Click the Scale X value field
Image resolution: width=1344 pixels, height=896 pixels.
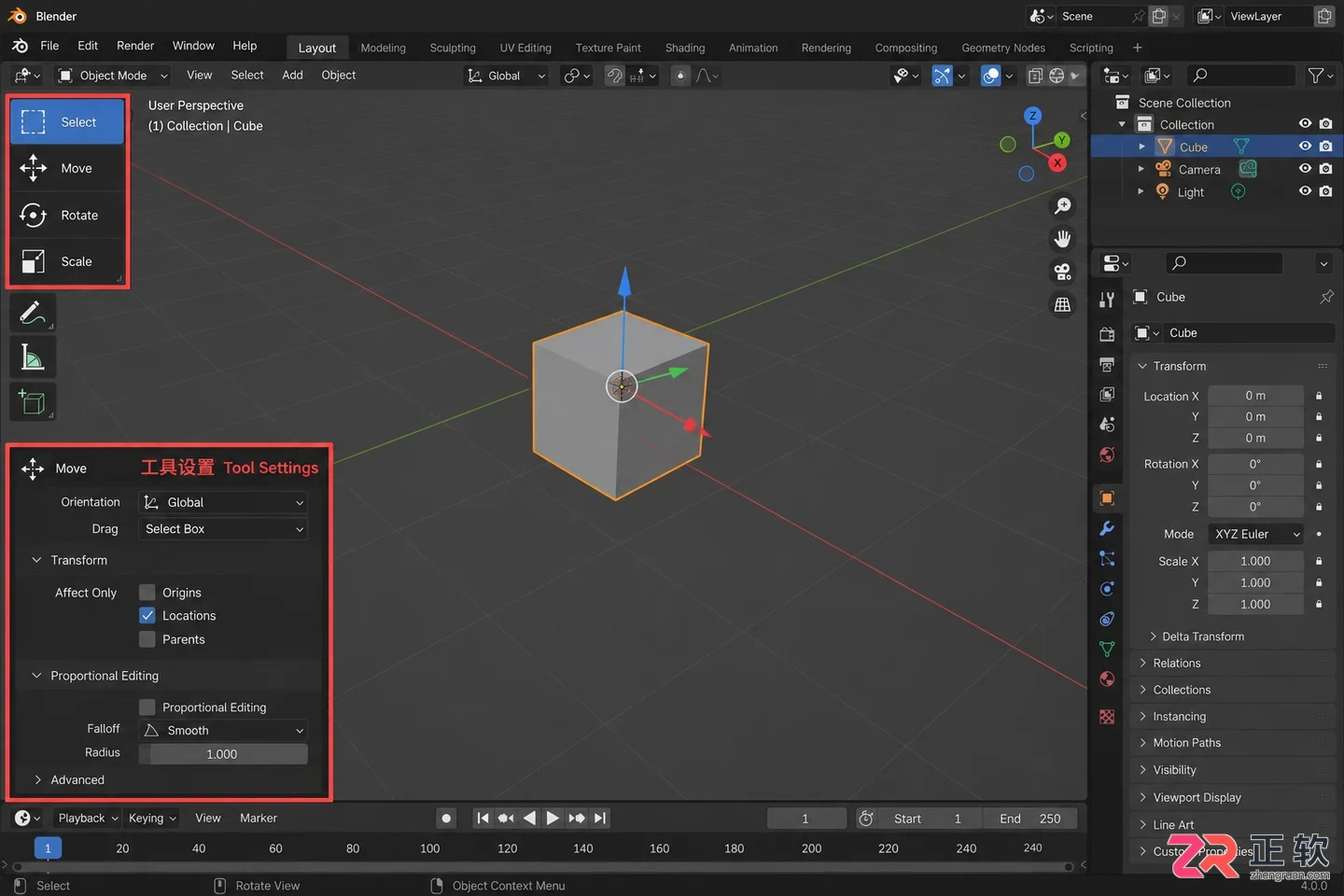coord(1255,561)
